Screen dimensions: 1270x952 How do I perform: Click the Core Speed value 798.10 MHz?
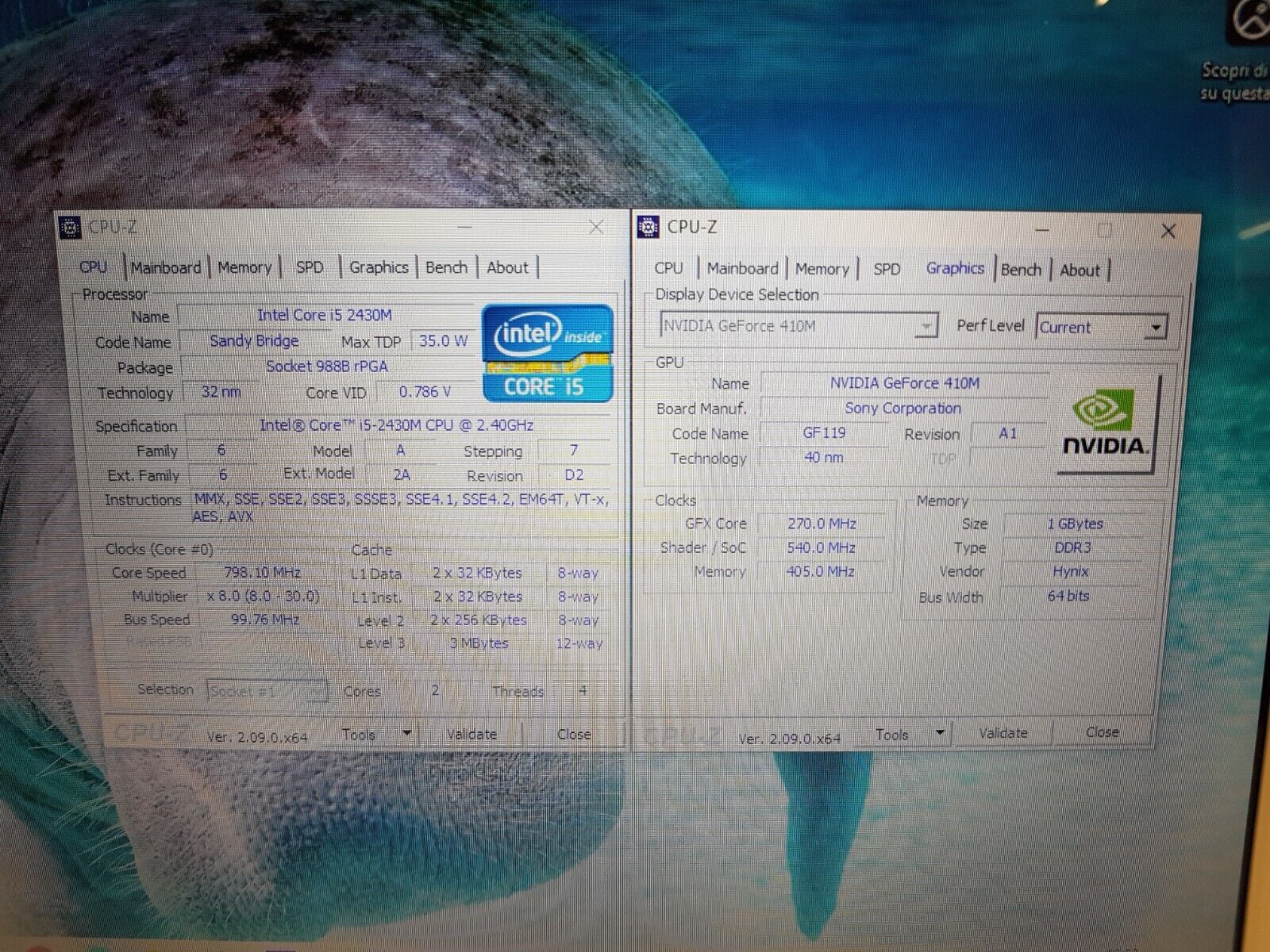(x=263, y=572)
